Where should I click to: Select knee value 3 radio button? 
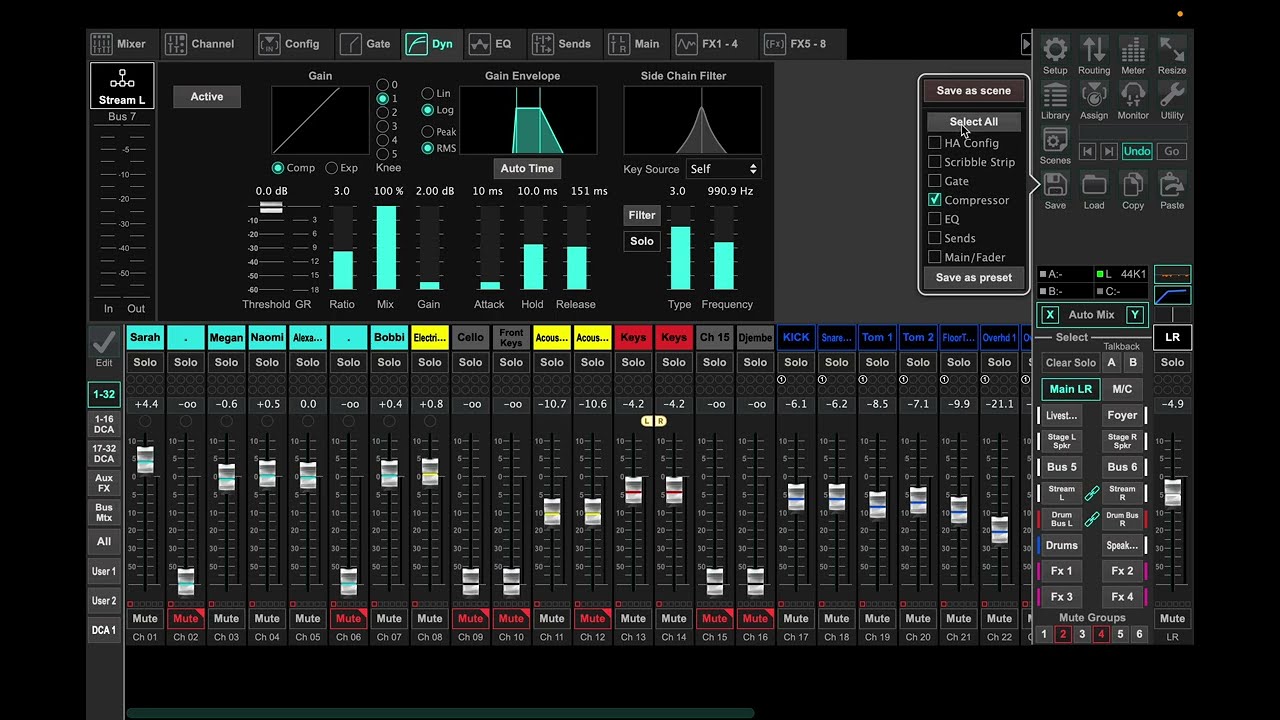coord(382,126)
